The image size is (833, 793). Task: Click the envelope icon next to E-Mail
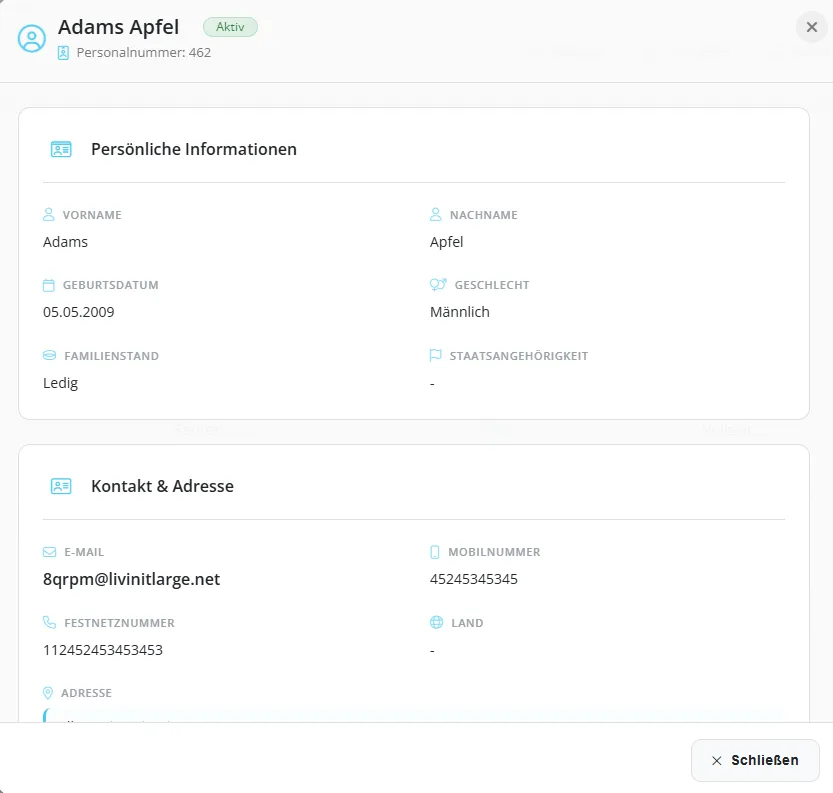[x=49, y=552]
